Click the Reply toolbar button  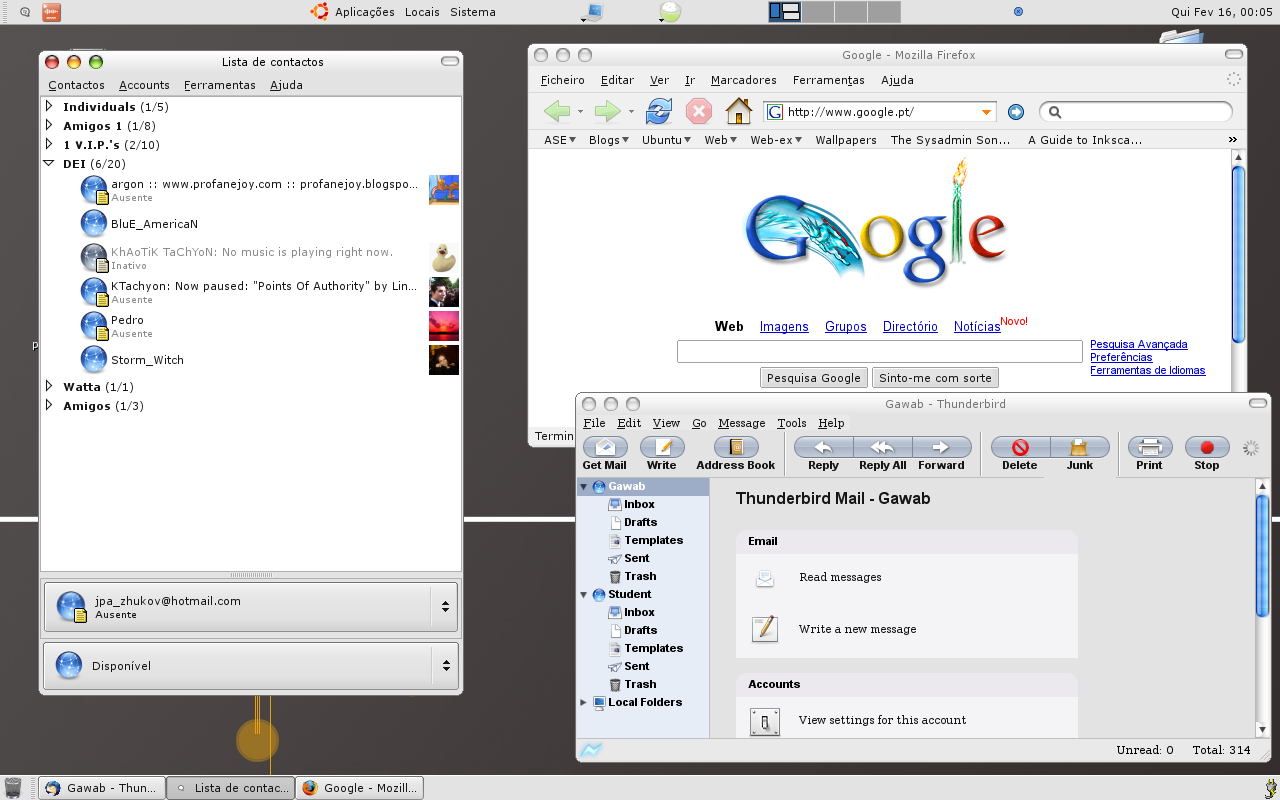[824, 447]
